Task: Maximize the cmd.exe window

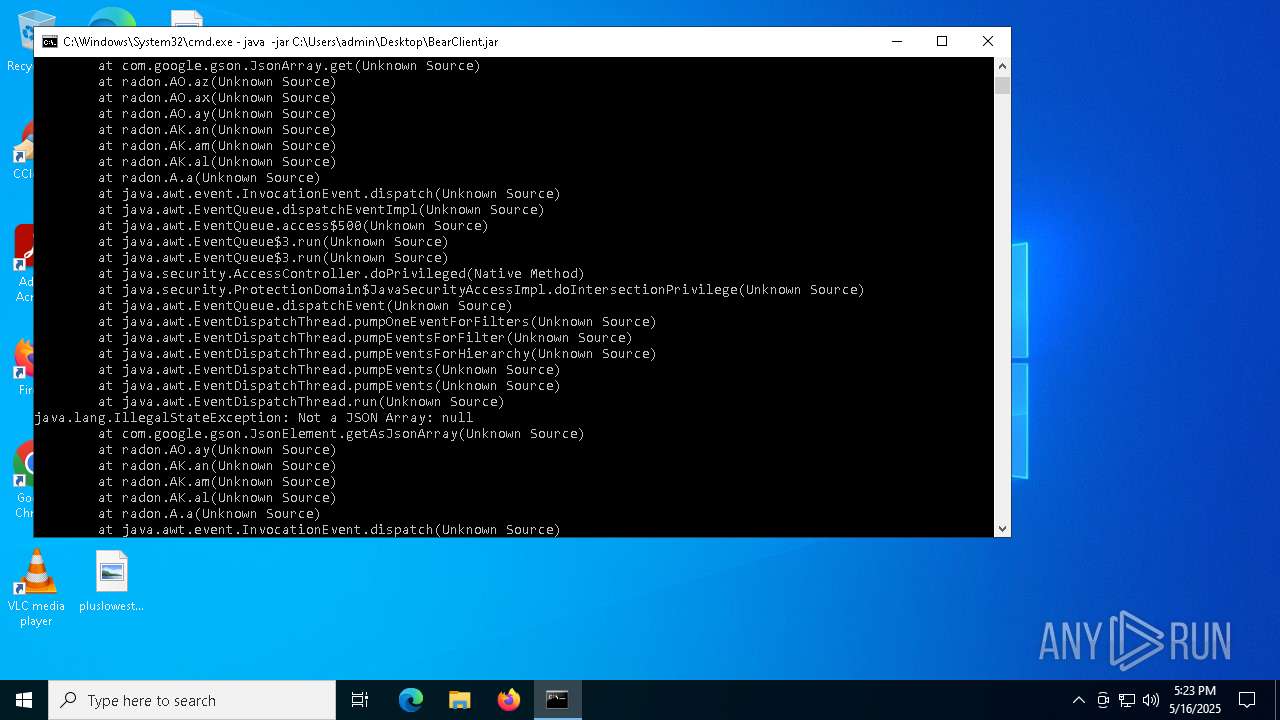Action: (x=942, y=41)
